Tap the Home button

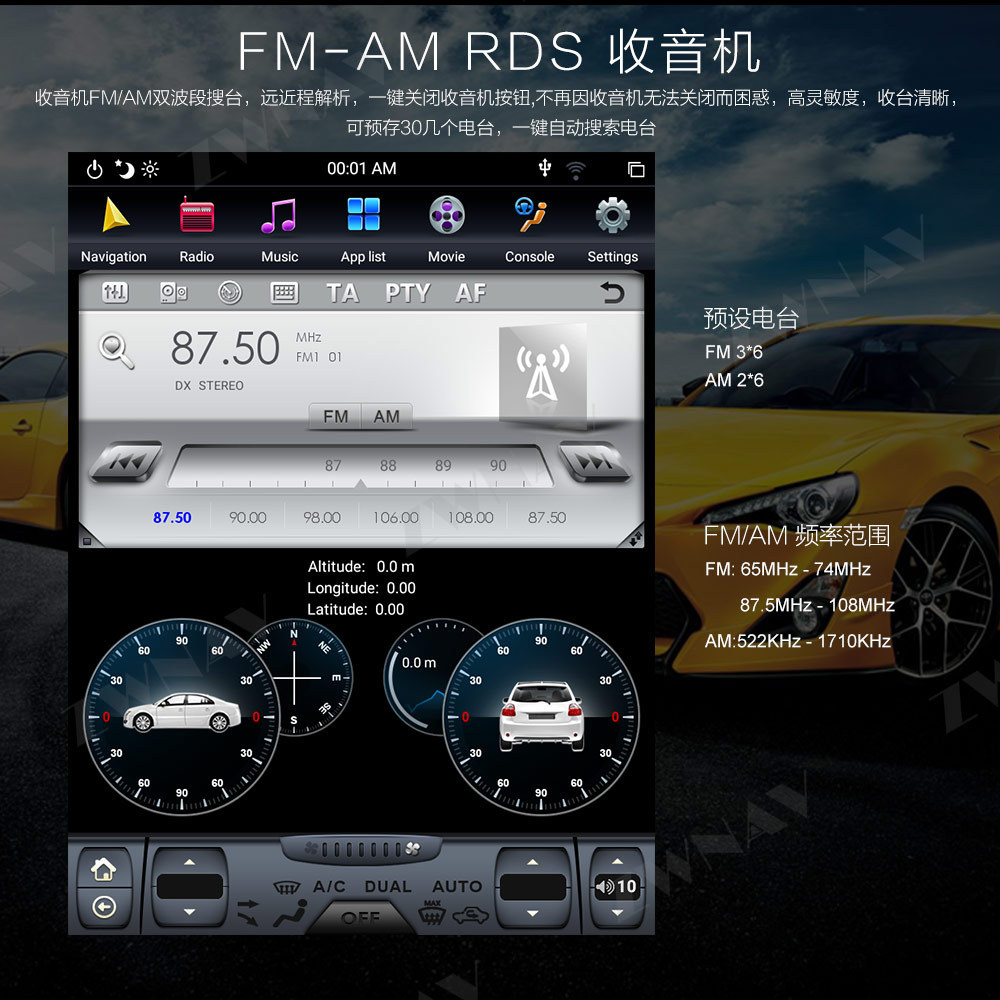click(x=104, y=869)
